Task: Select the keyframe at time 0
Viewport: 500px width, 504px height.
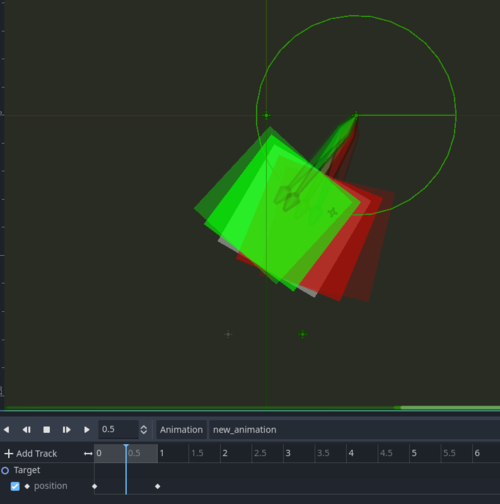Action: [95, 486]
